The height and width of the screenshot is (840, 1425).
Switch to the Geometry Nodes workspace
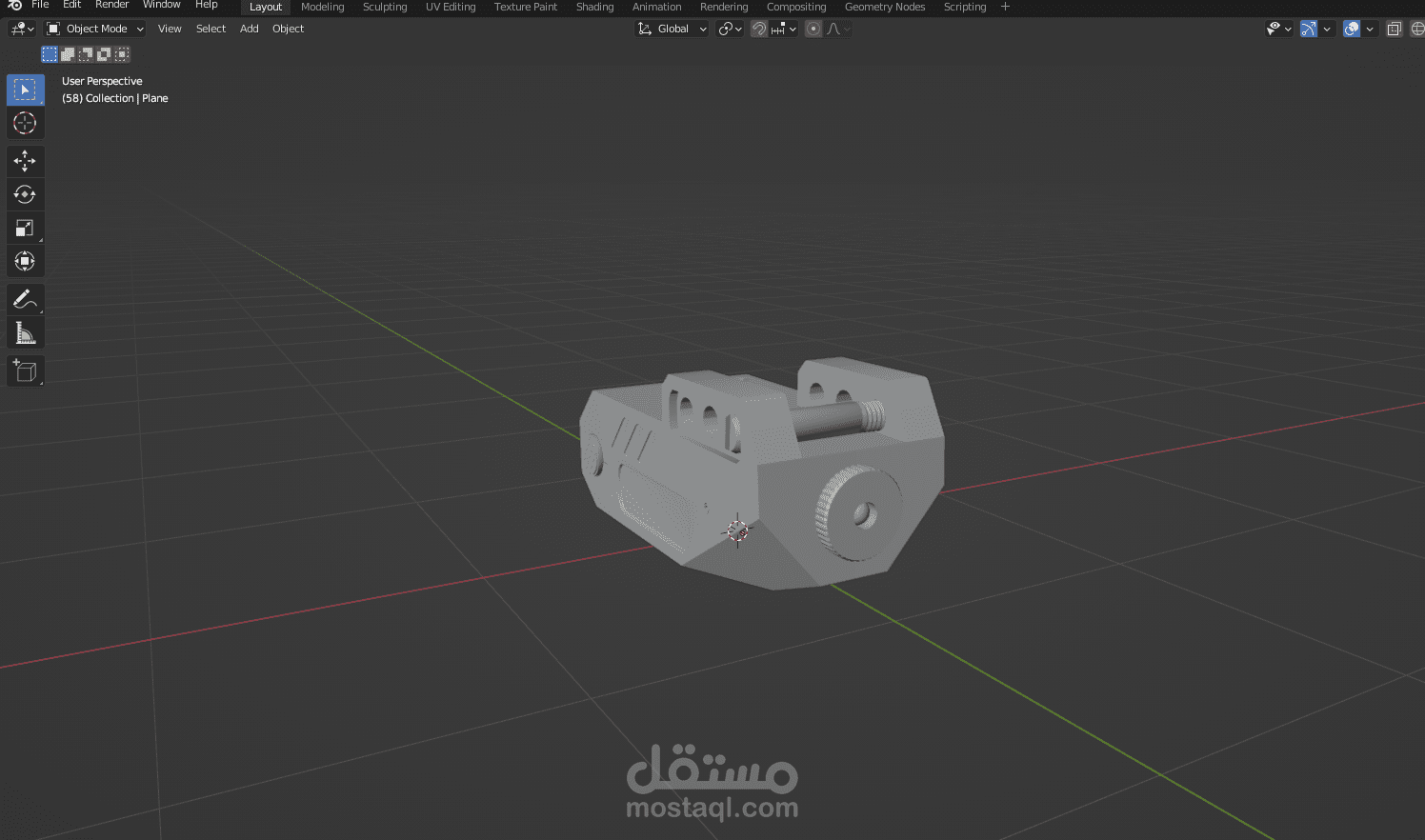pos(885,7)
